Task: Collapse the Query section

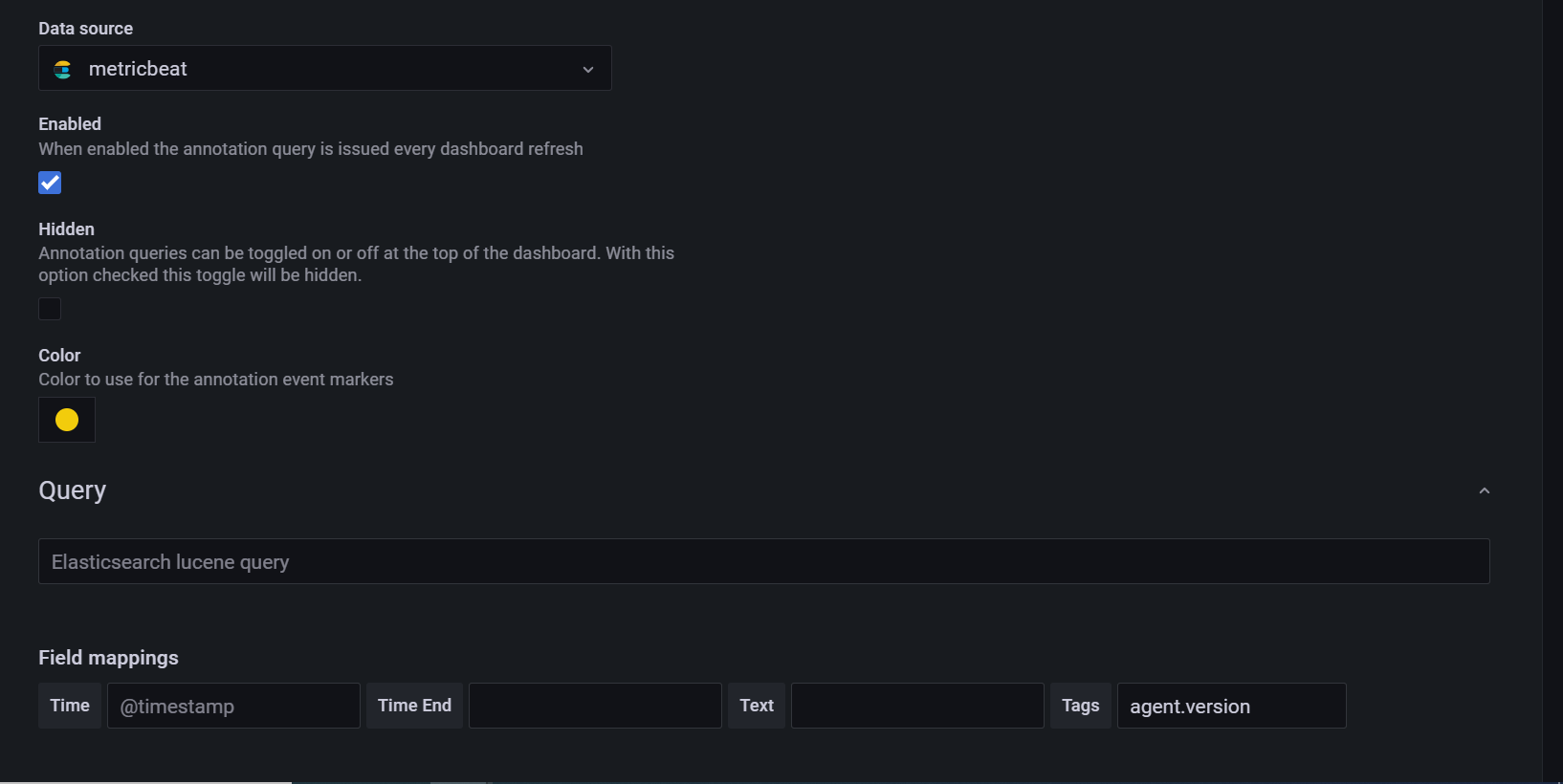Action: pyautogui.click(x=1484, y=490)
